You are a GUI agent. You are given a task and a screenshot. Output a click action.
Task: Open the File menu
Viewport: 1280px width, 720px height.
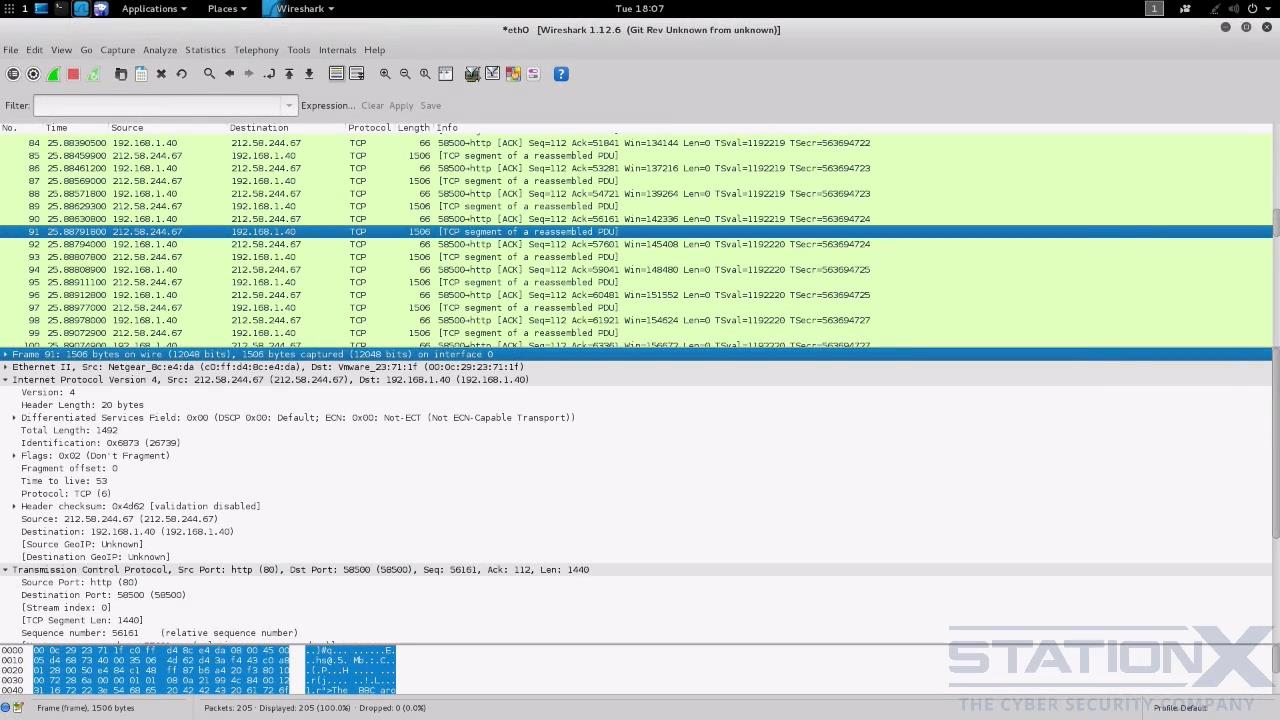pyautogui.click(x=10, y=50)
